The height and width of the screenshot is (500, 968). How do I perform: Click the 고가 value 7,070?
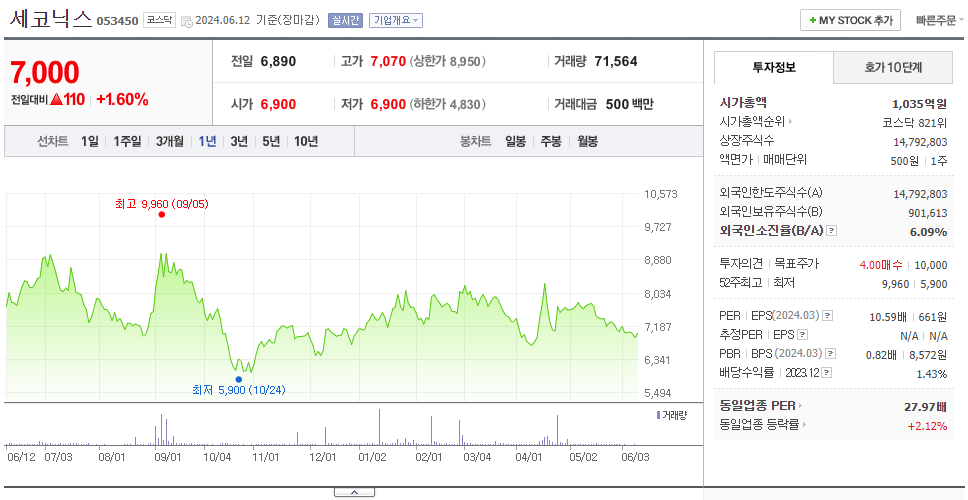(x=388, y=62)
